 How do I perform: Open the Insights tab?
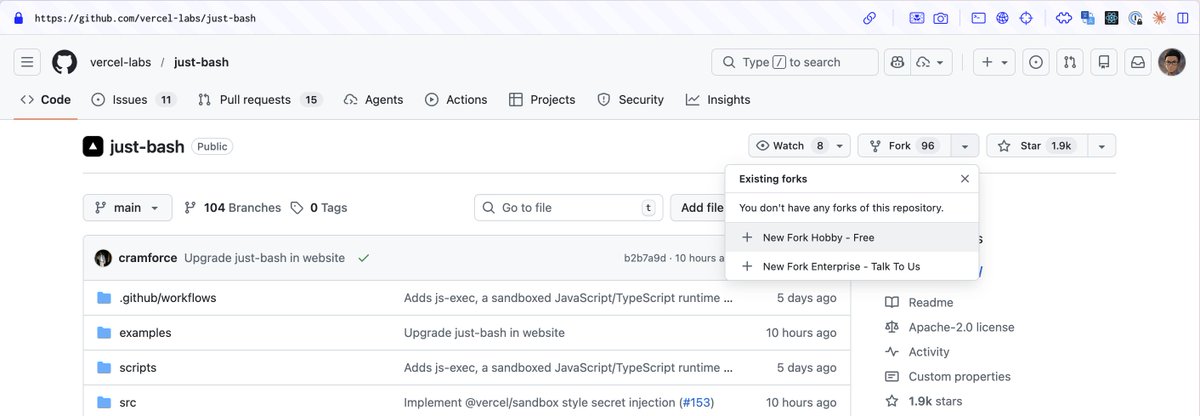click(x=718, y=100)
